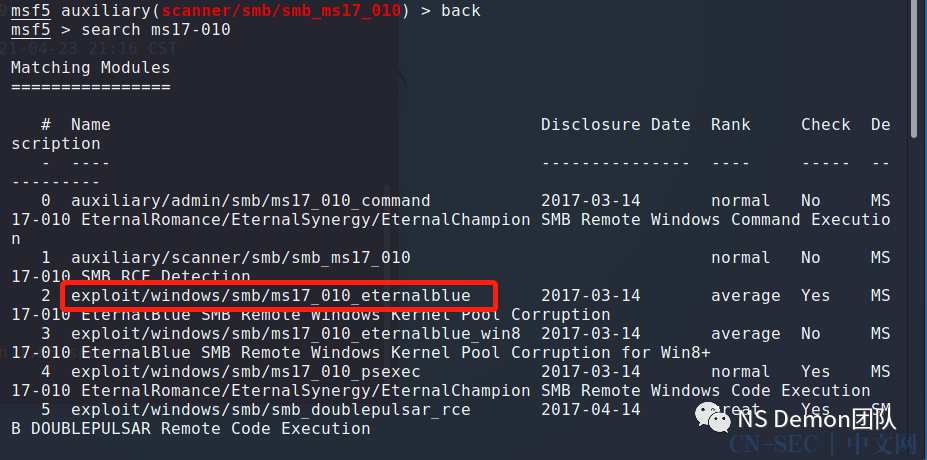Click the terminal's vertical scrollbar thumb
Viewport: 927px width, 460px height.
[x=915, y=68]
